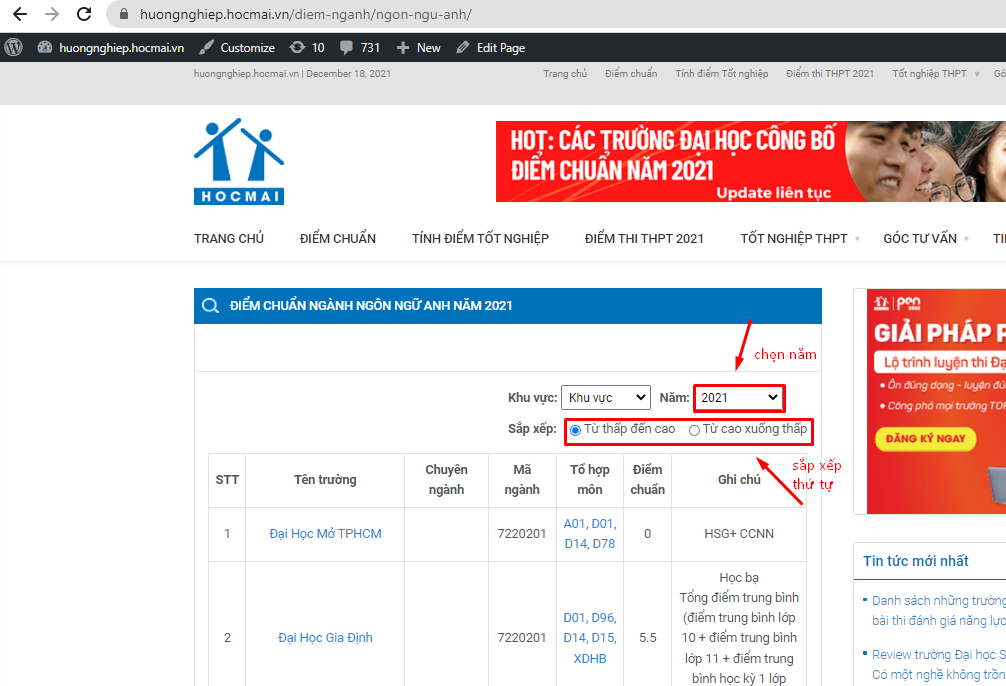Viewport: 1006px width, 686px height.
Task: Open the WordPress logo menu
Action: (x=14, y=47)
